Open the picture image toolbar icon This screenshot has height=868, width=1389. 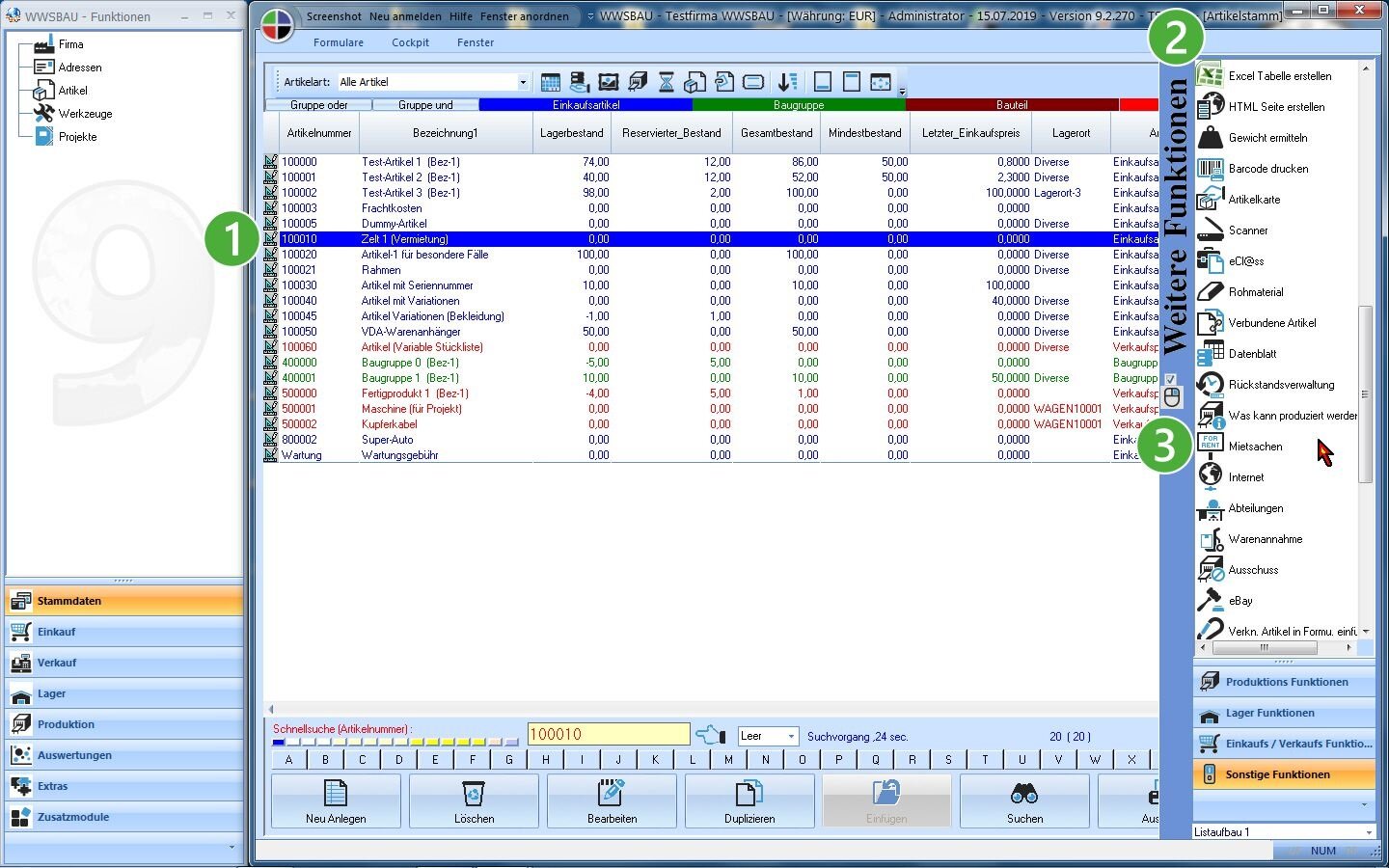[609, 82]
